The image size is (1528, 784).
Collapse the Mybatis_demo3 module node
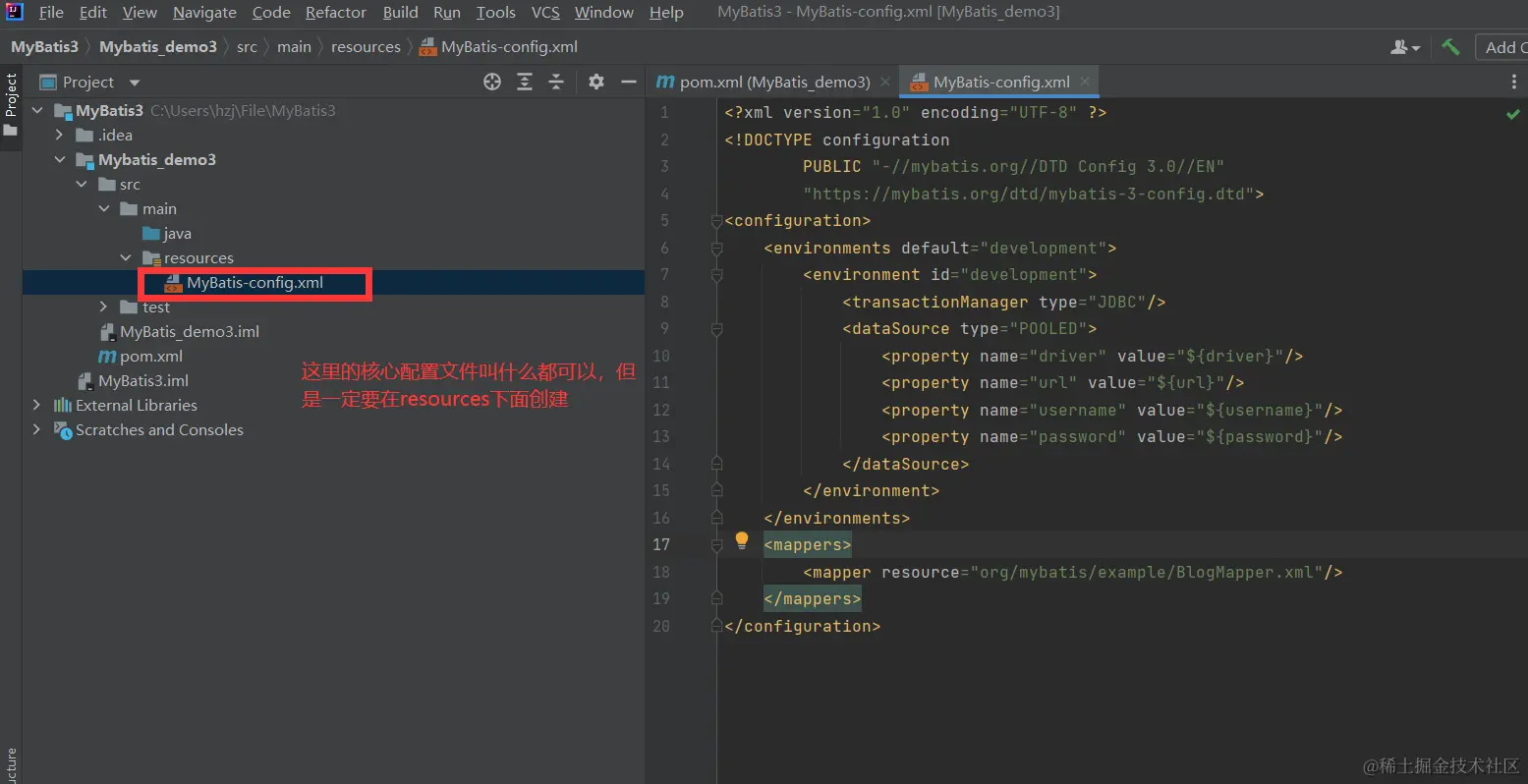coord(60,159)
